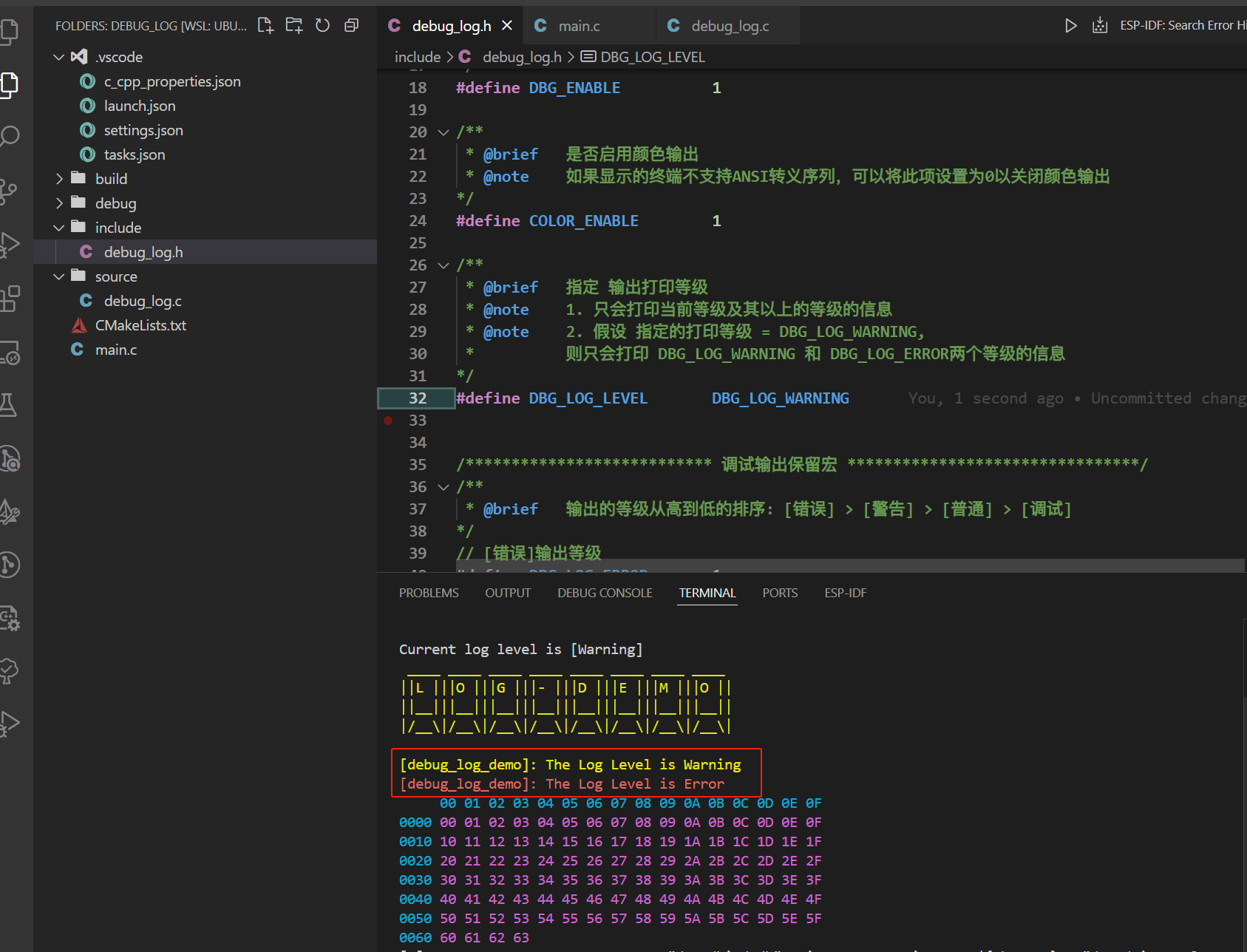Open the Remote Explorer view
1247x952 pixels.
pyautogui.click(x=9, y=353)
